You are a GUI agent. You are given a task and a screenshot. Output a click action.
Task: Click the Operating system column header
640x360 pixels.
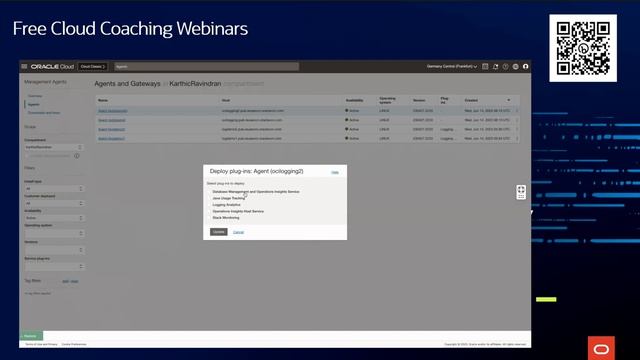(x=388, y=100)
